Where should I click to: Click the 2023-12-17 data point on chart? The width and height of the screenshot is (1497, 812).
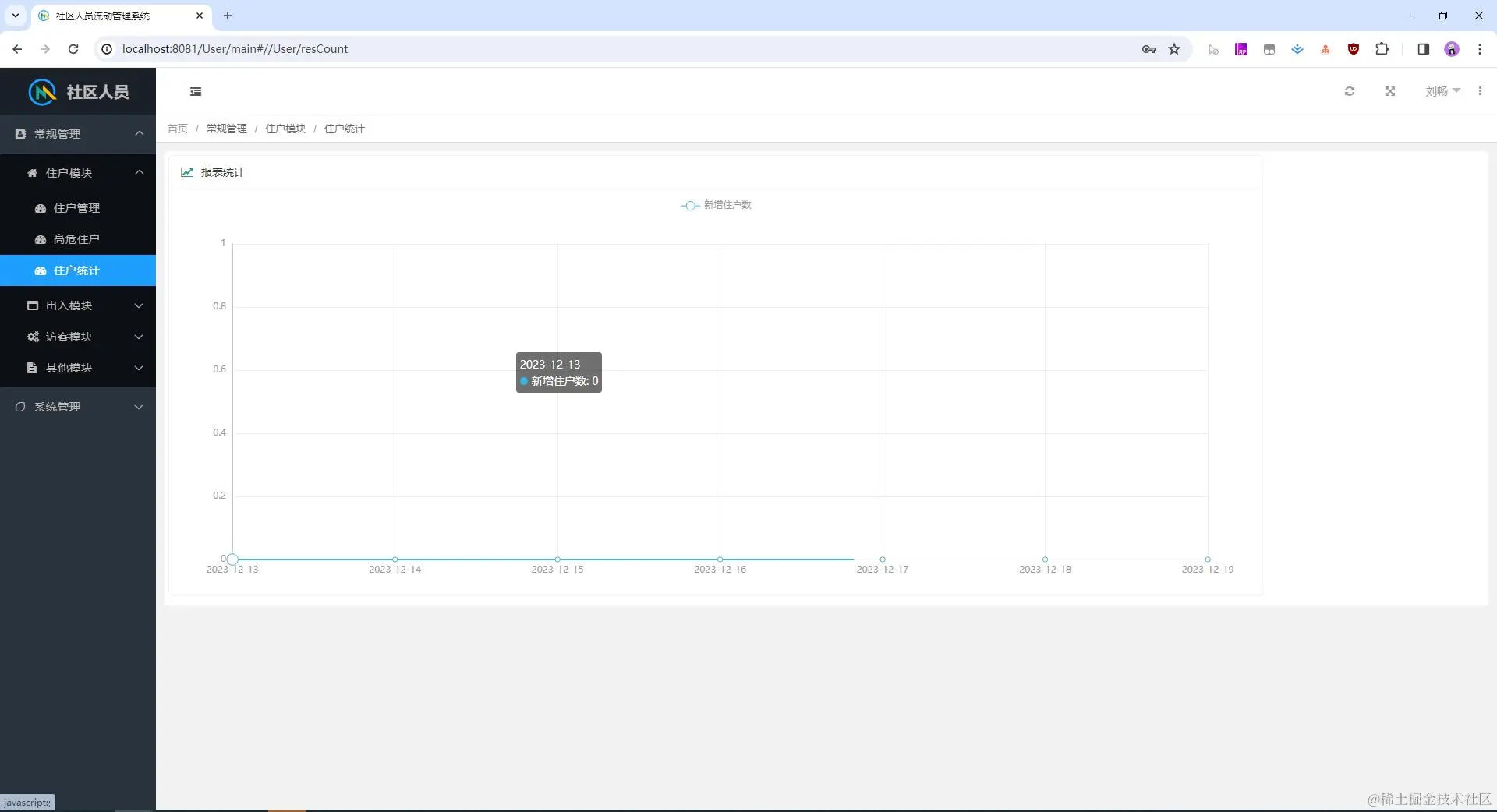coord(883,560)
